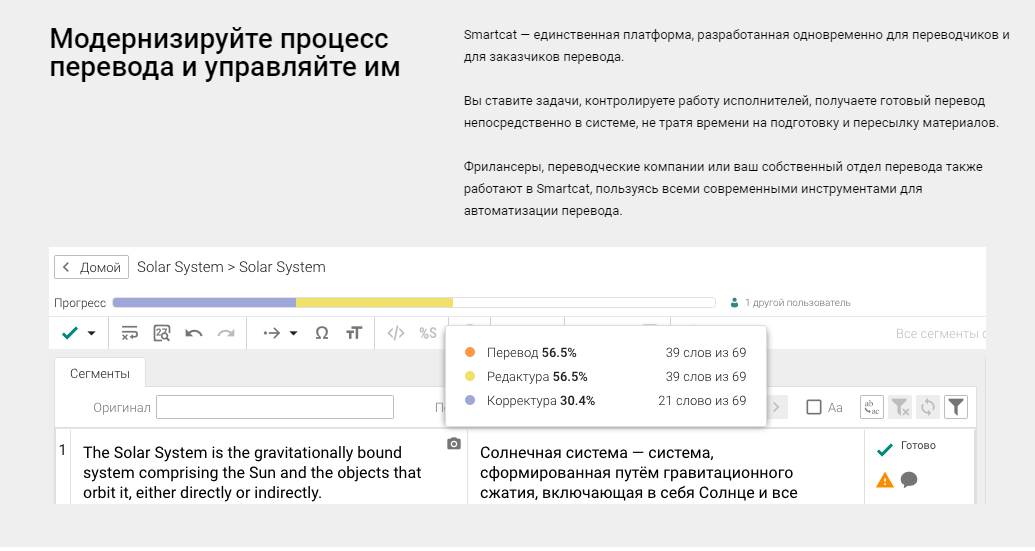This screenshot has height=551, width=1035.
Task: Click the yellow Редактура legend dot
Action: [470, 376]
